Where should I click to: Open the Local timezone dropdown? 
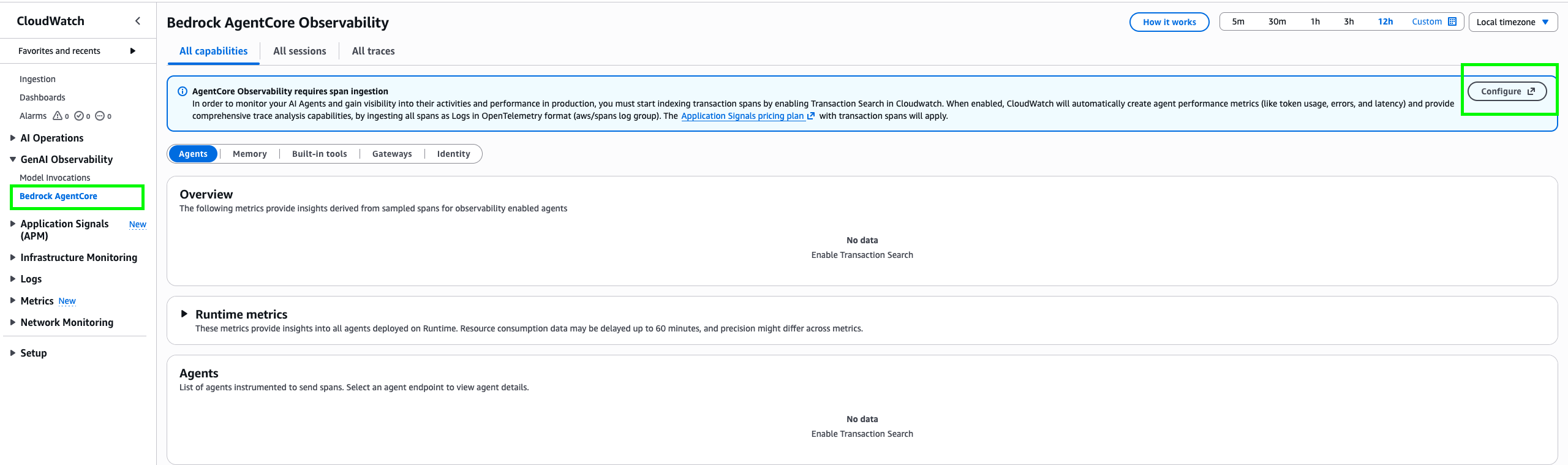(x=1512, y=22)
